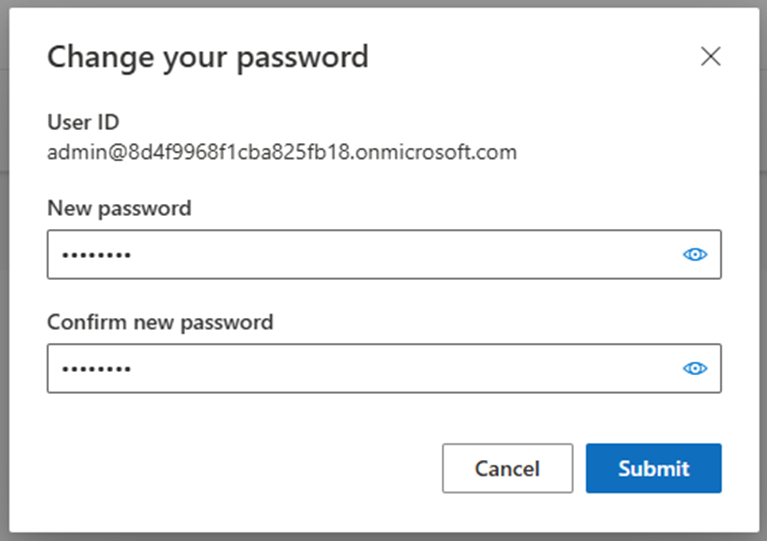Click the "Change your password" heading
This screenshot has width=767, height=541.
point(208,58)
